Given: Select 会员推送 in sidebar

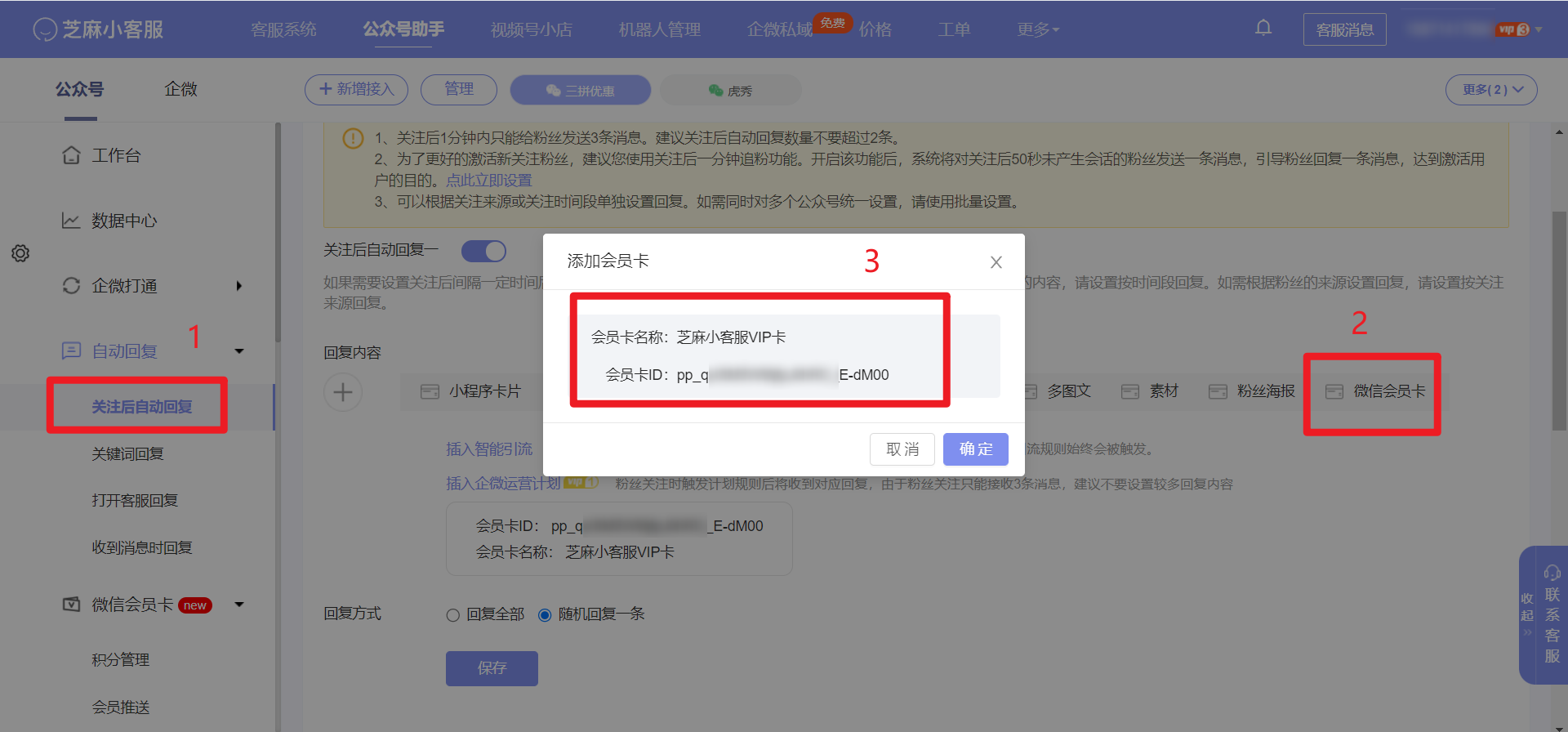Looking at the screenshot, I should point(121,707).
